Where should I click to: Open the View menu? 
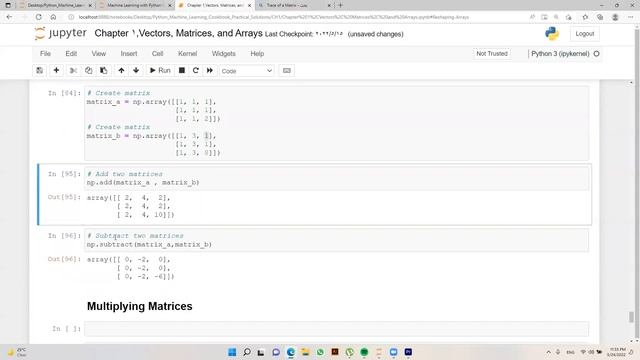98,53
